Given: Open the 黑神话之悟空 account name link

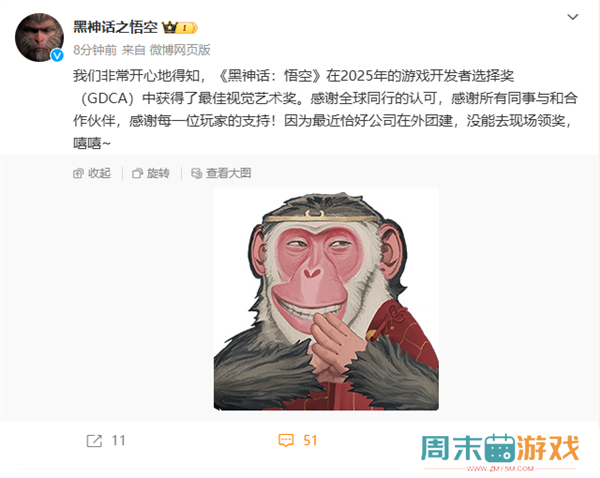Looking at the screenshot, I should pyautogui.click(x=115, y=27).
